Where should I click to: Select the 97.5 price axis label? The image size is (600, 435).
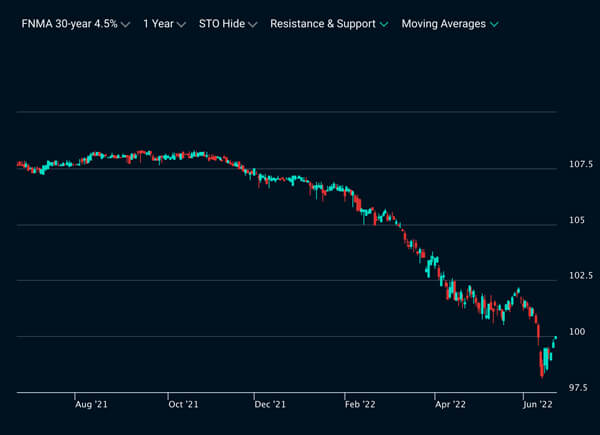578,388
